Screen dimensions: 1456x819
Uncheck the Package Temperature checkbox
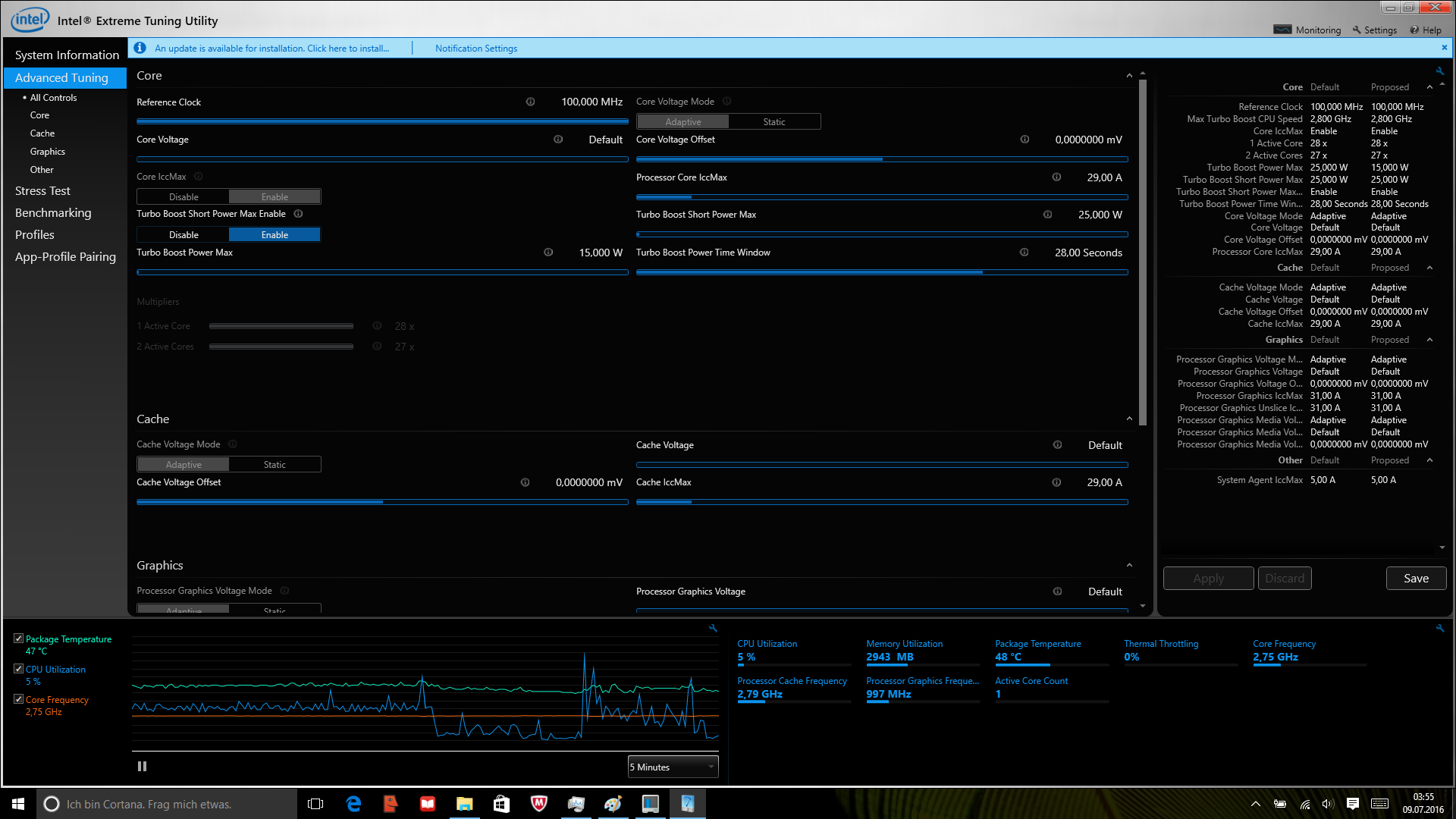tap(18, 639)
